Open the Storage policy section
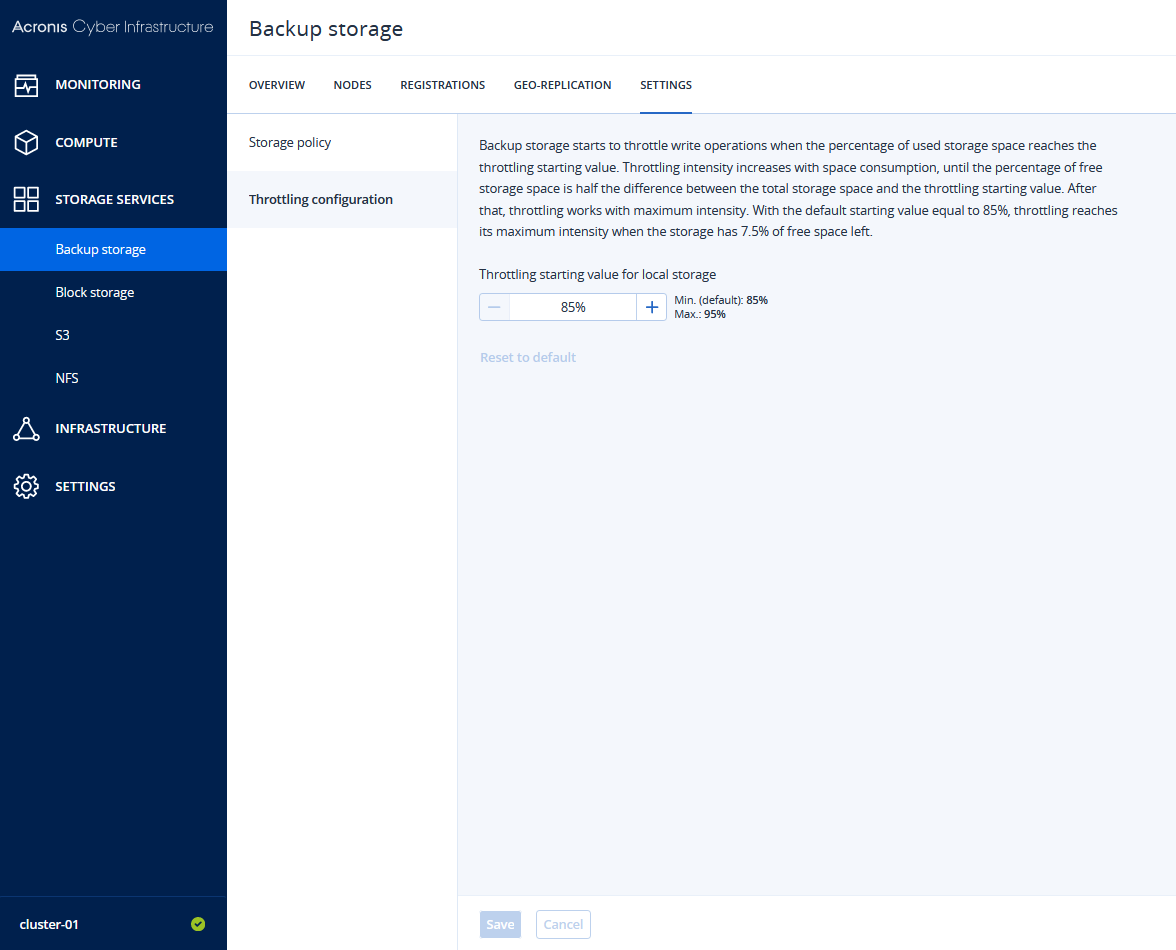The image size is (1176, 950). click(290, 142)
